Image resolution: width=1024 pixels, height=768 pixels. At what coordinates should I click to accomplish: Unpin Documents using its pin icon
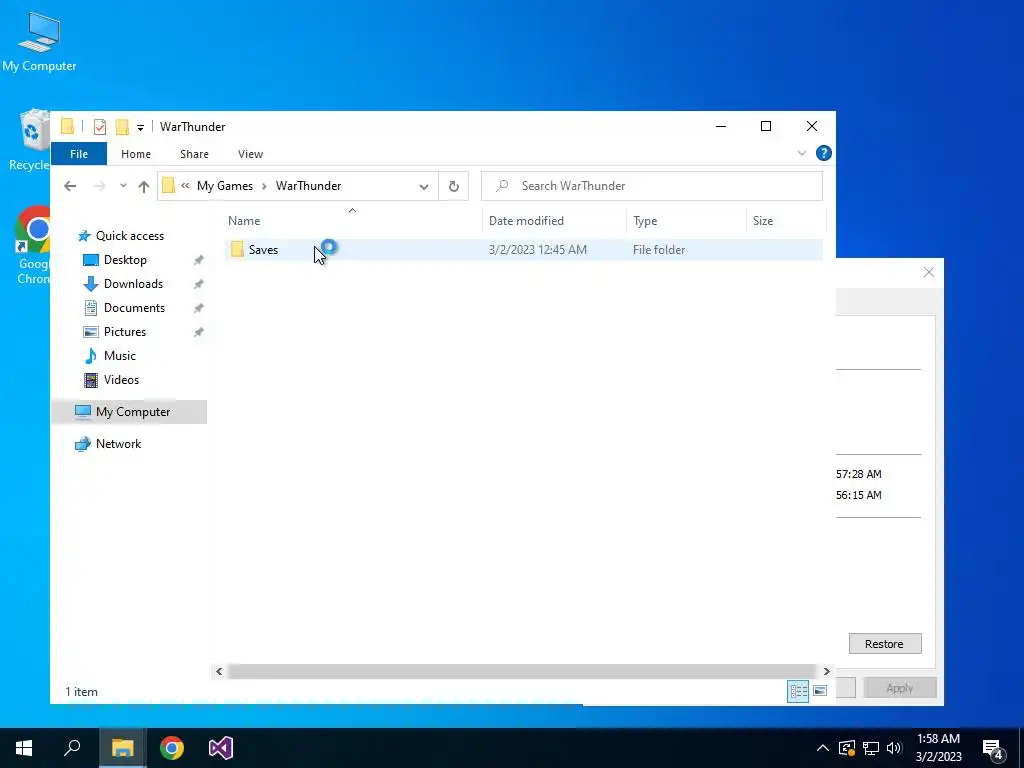pyautogui.click(x=199, y=308)
